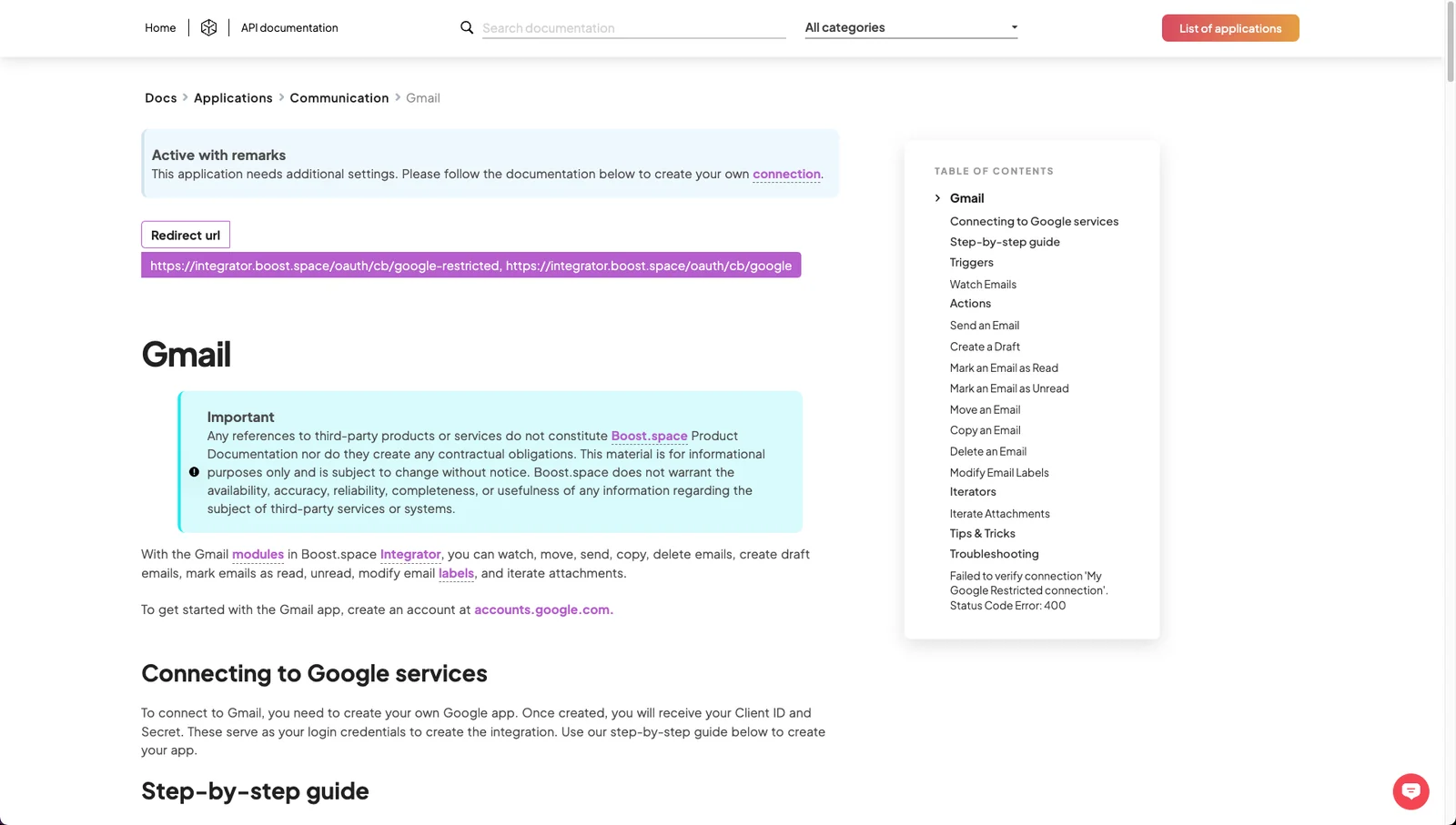Click the List of applications button

click(x=1230, y=28)
